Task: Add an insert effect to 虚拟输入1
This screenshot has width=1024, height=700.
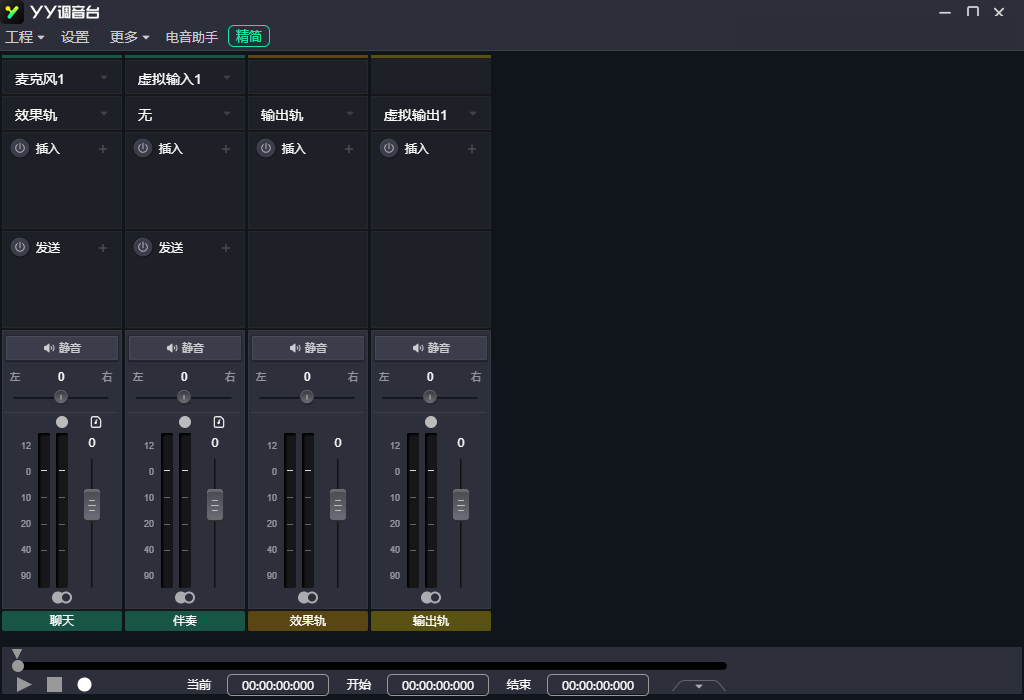Action: pyautogui.click(x=225, y=148)
